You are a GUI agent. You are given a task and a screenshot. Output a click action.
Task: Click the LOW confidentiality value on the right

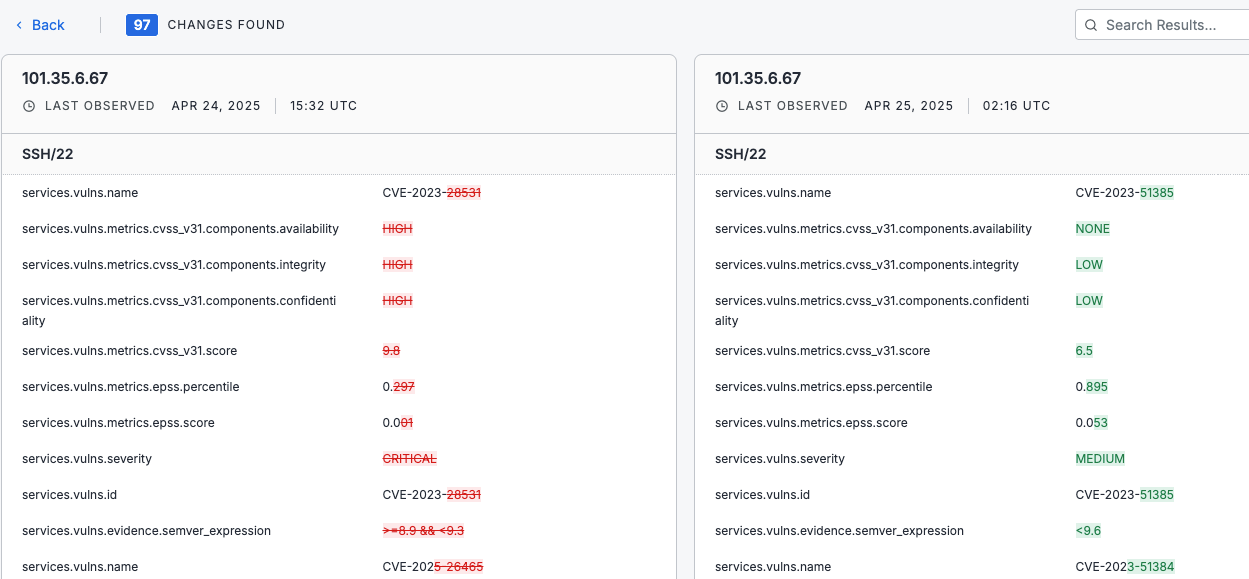tap(1089, 301)
